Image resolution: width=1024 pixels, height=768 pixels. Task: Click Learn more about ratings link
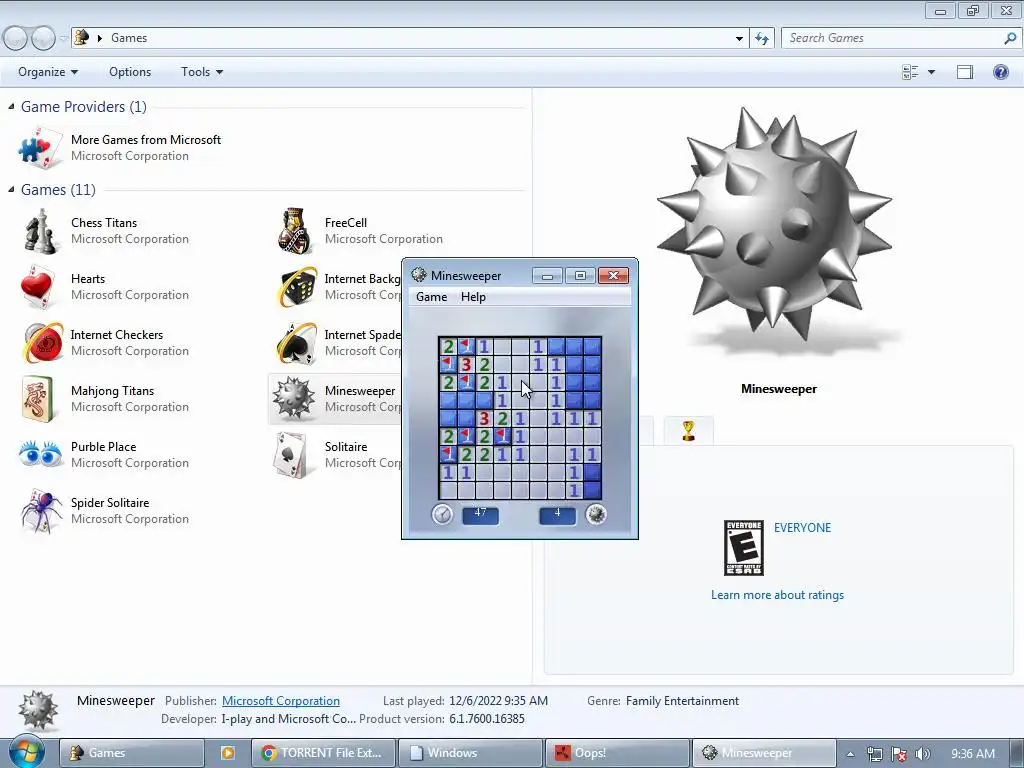[x=777, y=595]
